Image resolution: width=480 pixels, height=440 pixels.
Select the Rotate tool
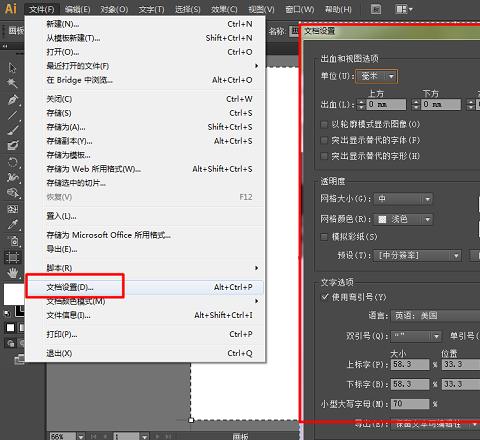(x=12, y=163)
